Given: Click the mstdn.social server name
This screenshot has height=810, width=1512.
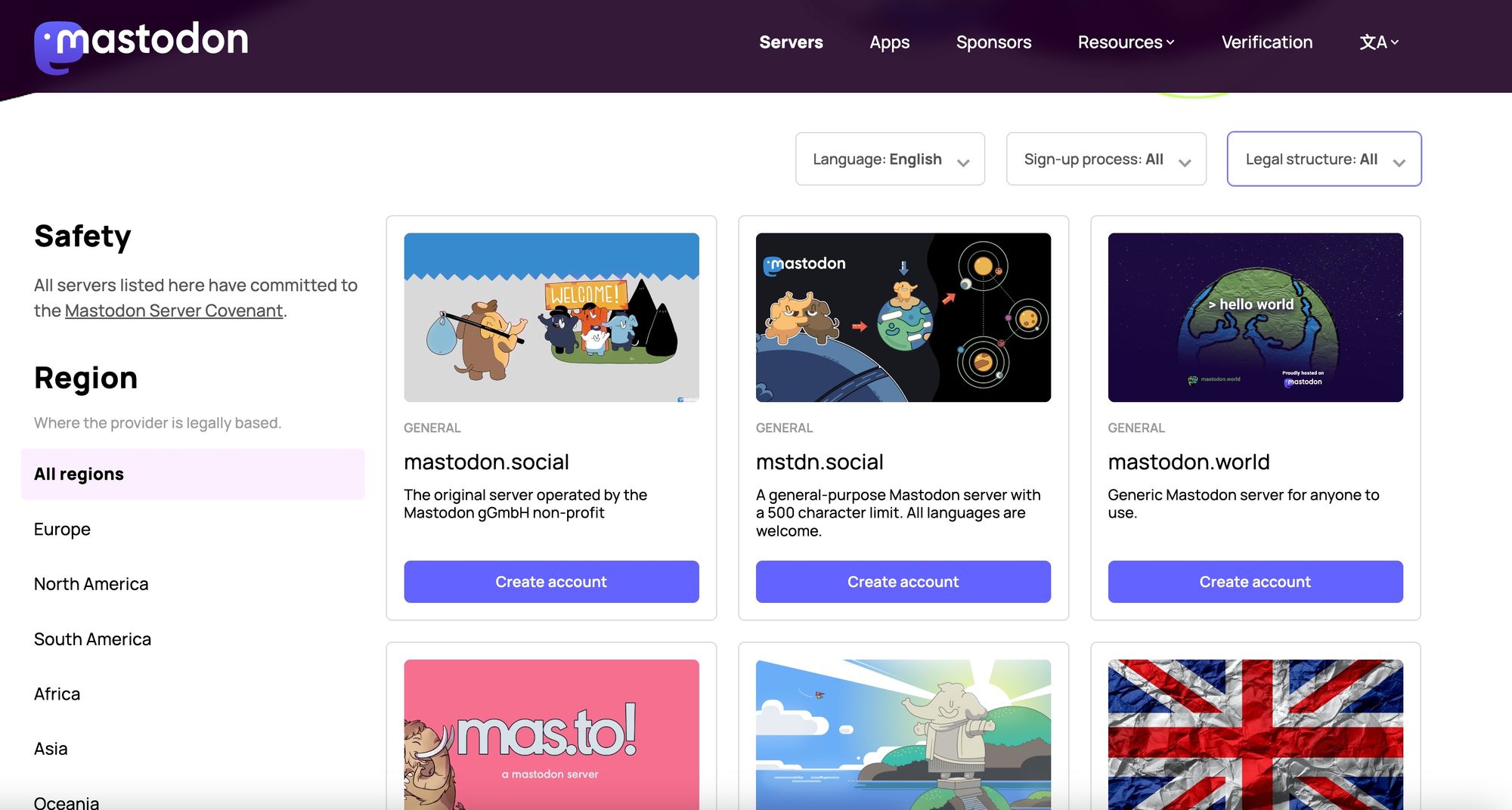Looking at the screenshot, I should (x=820, y=462).
